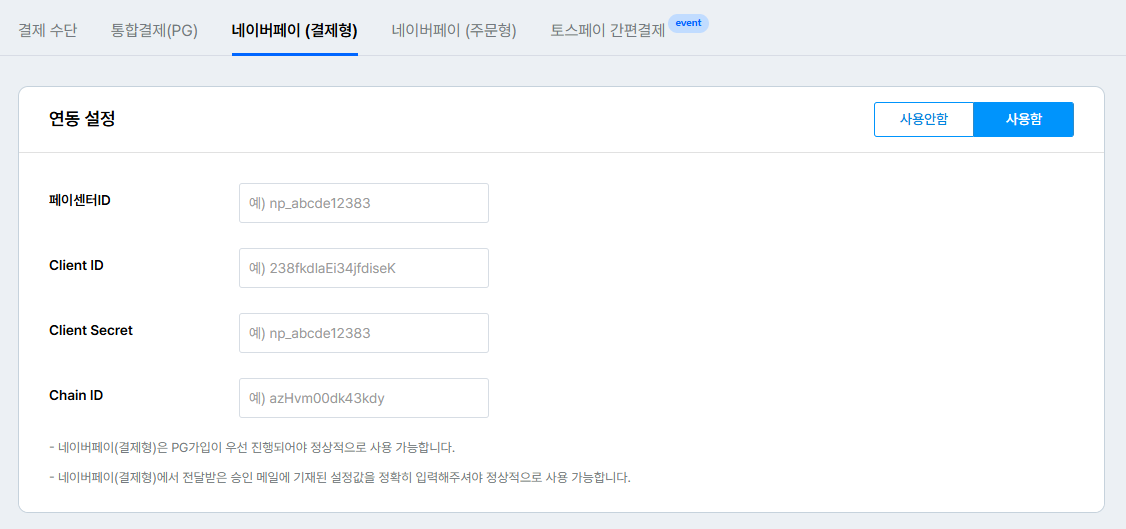Switch to the 통합결제(PG) tab
Screen dimensions: 1126x529
click(154, 31)
